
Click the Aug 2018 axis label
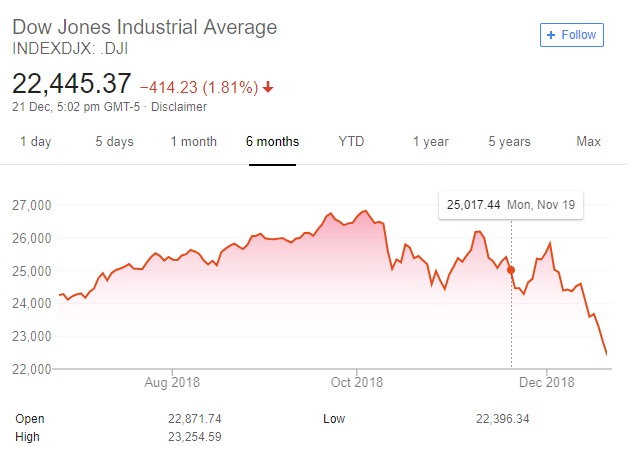coord(172,382)
